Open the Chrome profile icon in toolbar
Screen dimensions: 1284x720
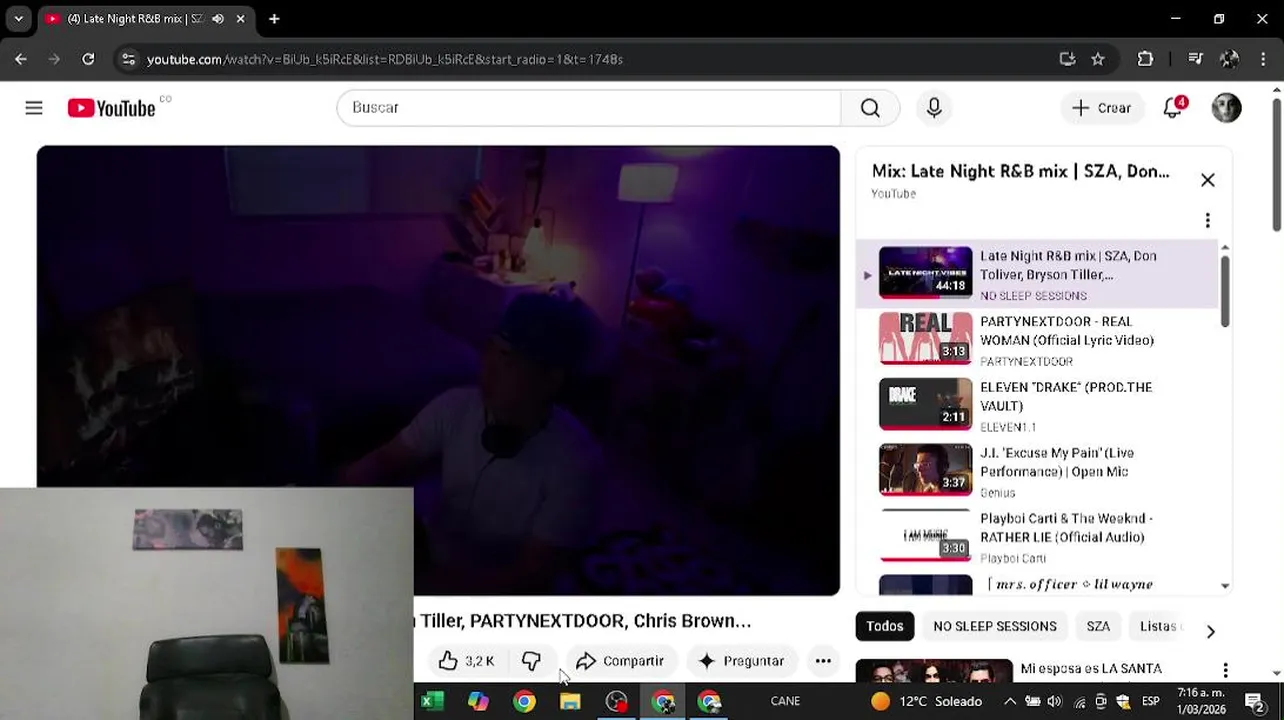[x=1229, y=59]
